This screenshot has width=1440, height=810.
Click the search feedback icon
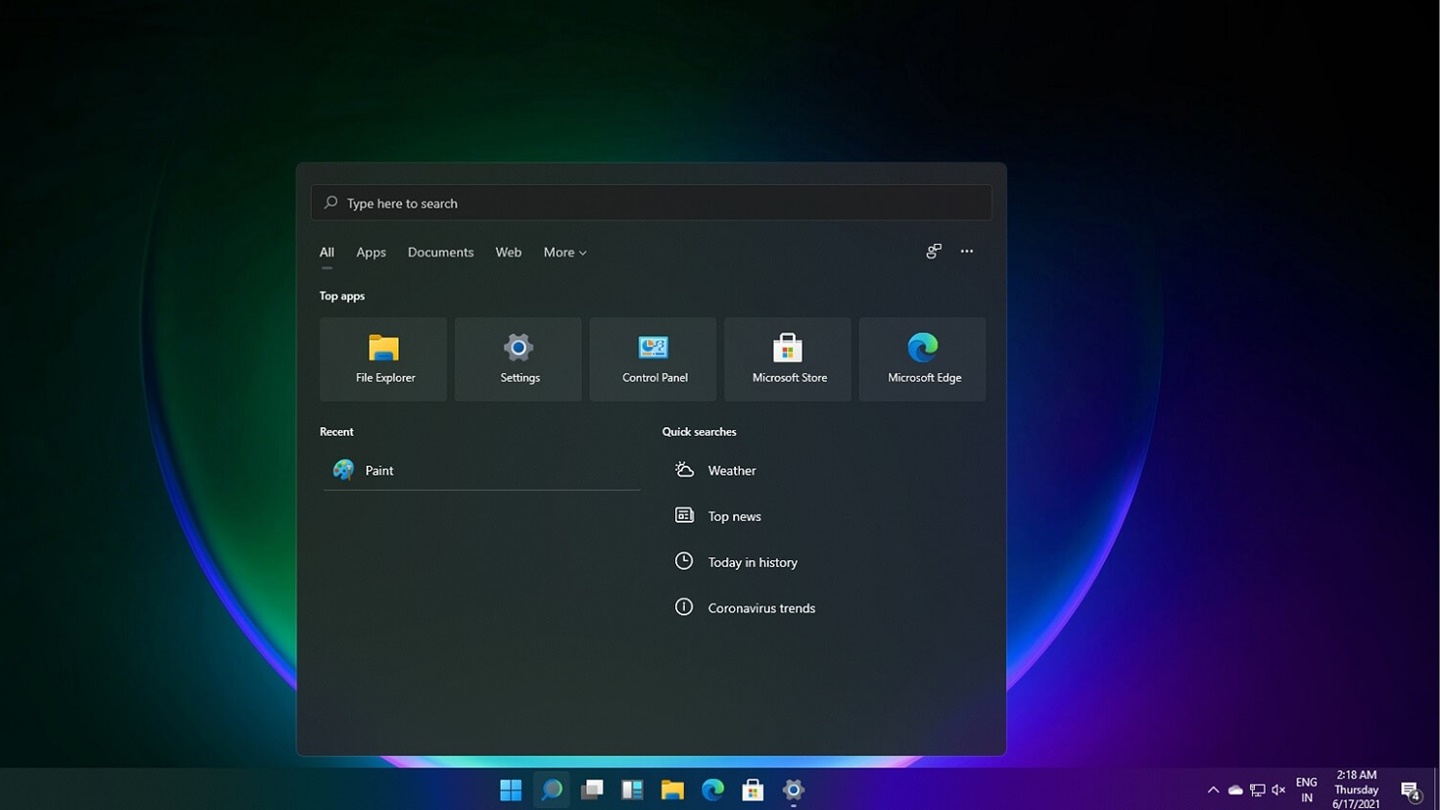(x=933, y=252)
